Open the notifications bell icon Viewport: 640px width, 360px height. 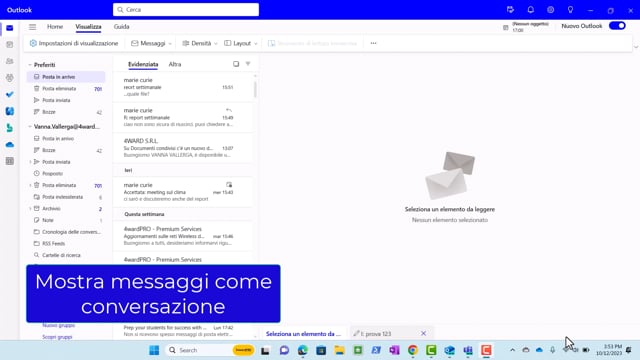pos(531,10)
